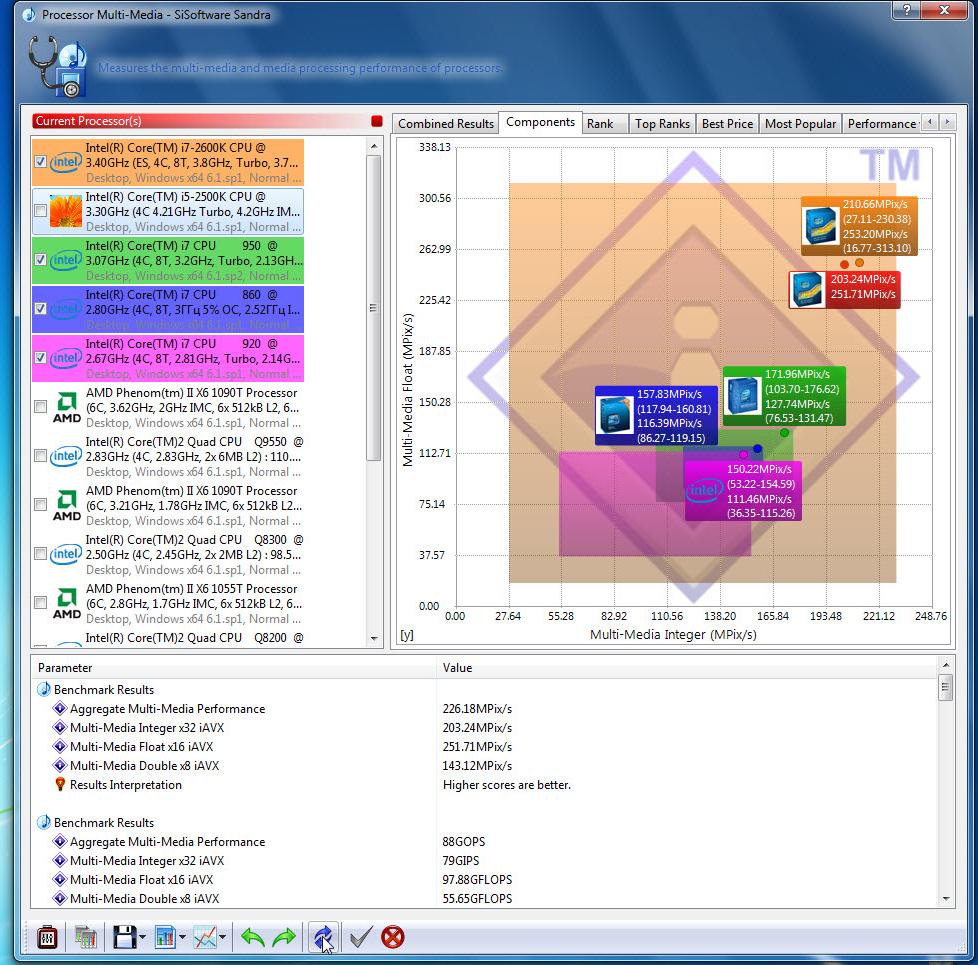
Task: Click the CPU box image in orange chart label
Action: (820, 225)
